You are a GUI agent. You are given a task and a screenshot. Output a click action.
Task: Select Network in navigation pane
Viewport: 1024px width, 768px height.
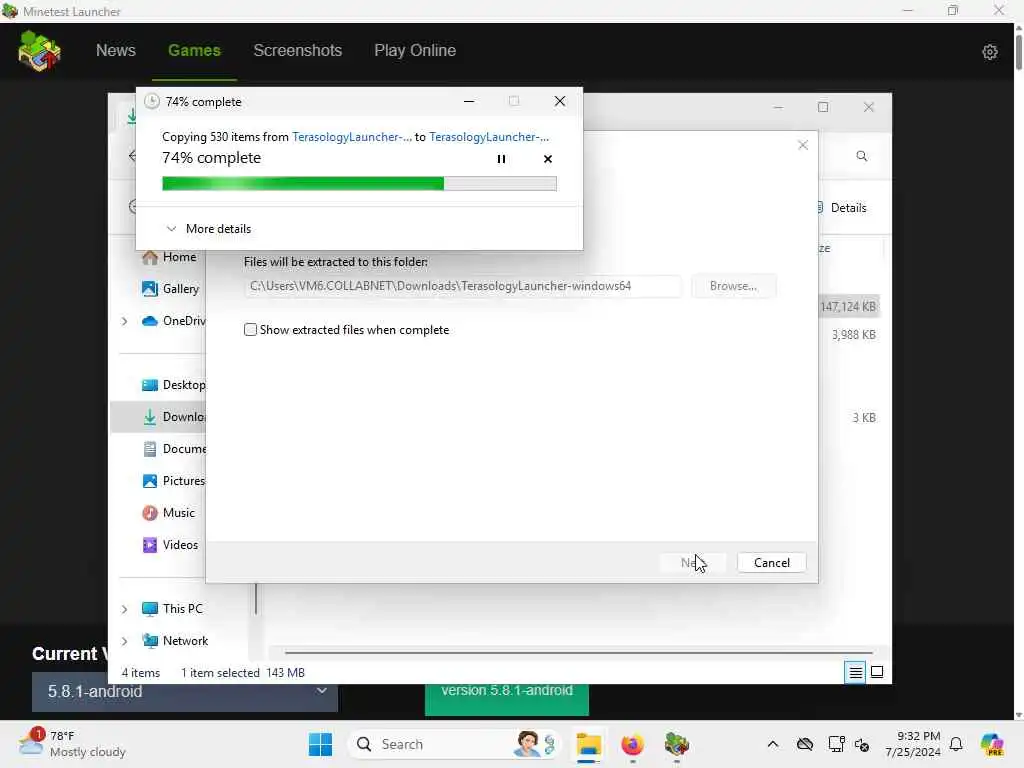[x=175, y=641]
